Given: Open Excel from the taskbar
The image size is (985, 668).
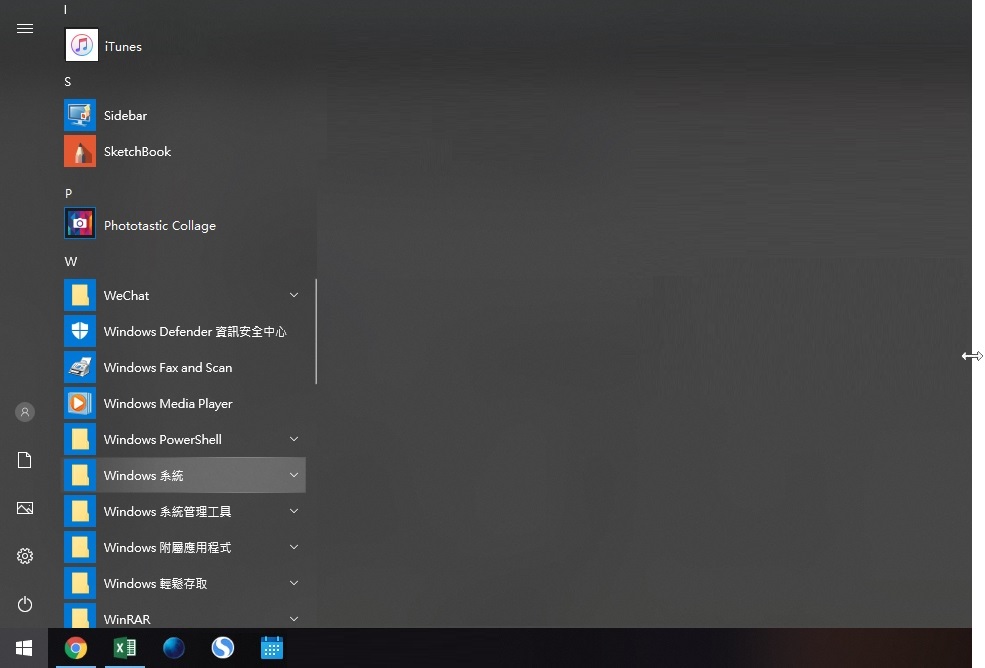Looking at the screenshot, I should click(125, 648).
